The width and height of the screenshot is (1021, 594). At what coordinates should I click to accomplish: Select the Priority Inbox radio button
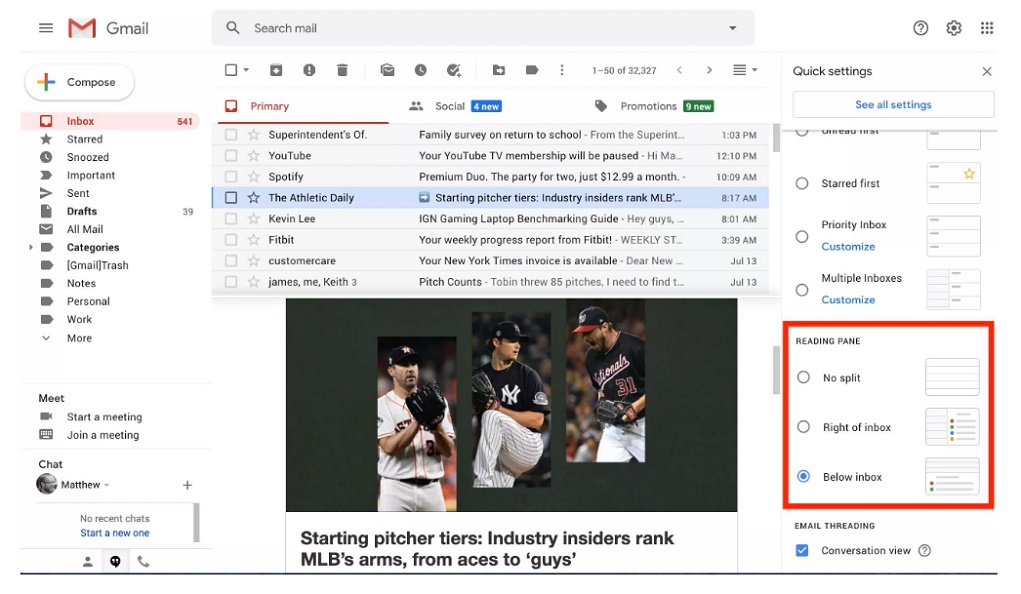click(802, 237)
